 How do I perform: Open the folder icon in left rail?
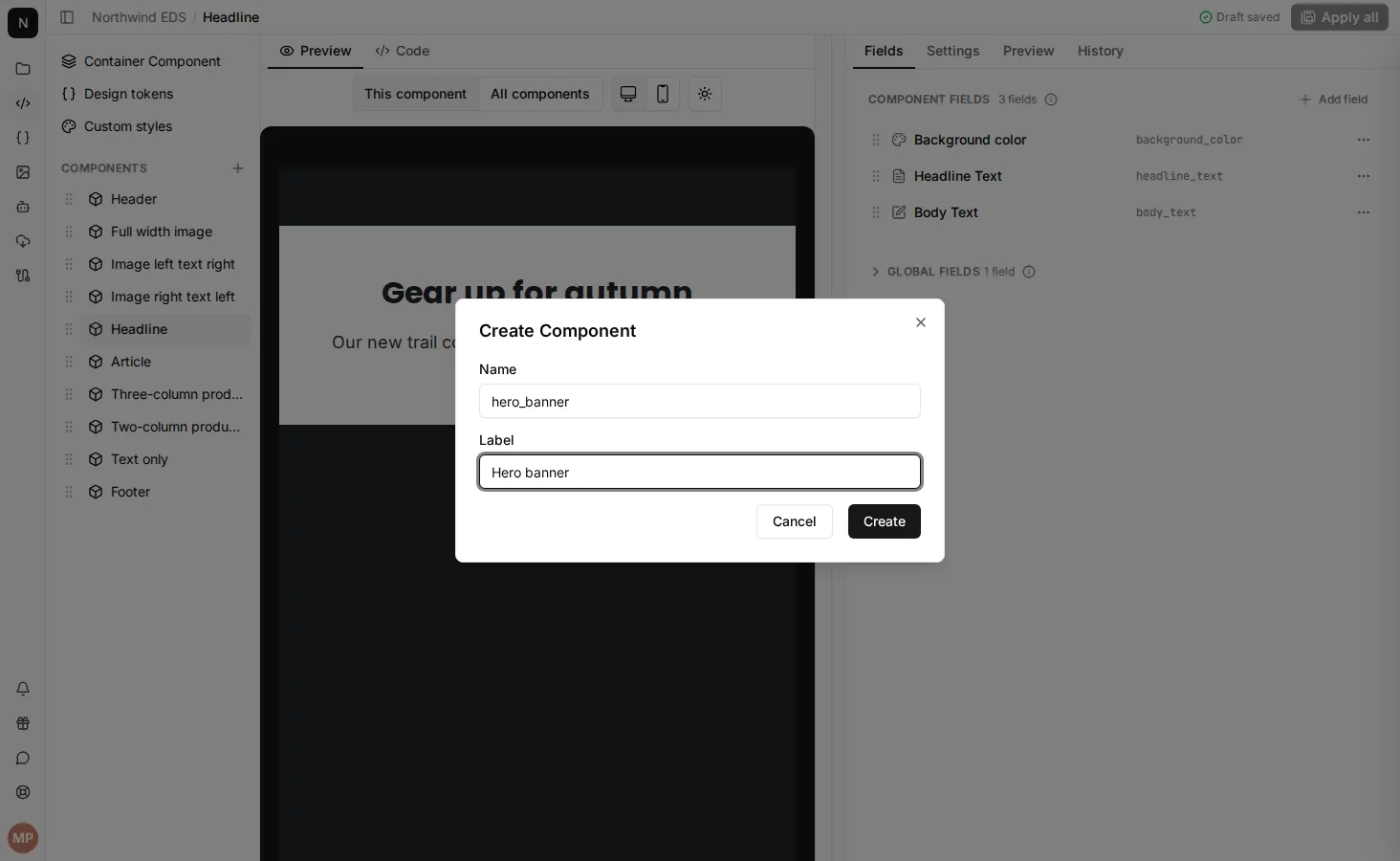[x=23, y=69]
